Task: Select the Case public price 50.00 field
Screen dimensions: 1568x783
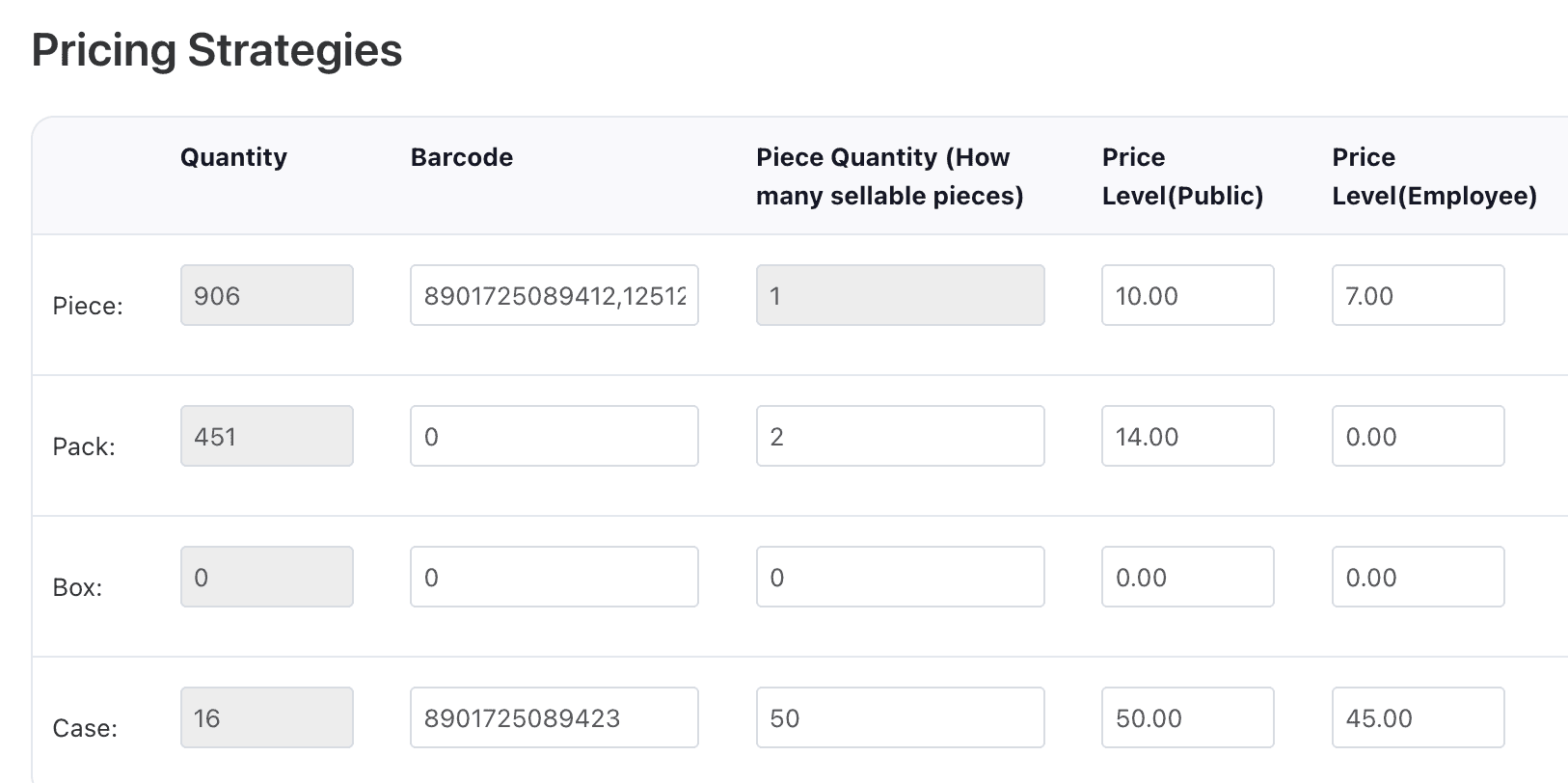Action: (1187, 717)
